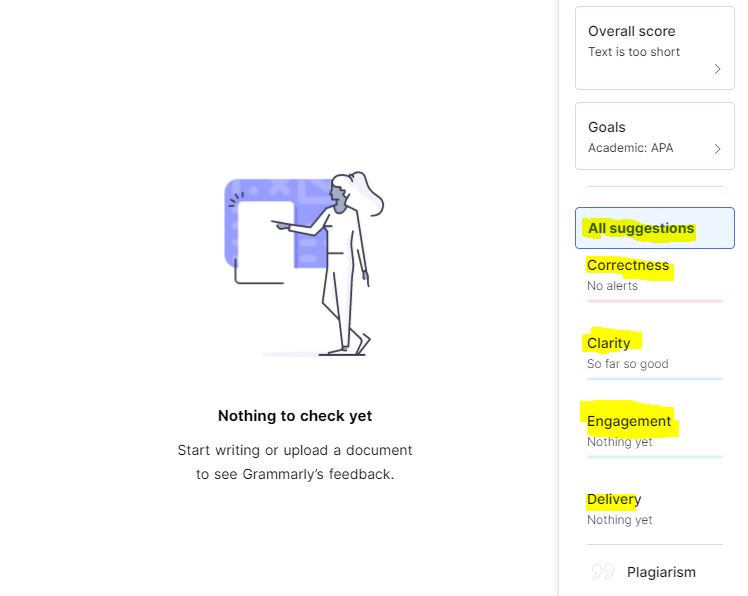Screen dimensions: 748x596
Task: Click the Plagiarism quotation marks icon
Action: click(x=603, y=572)
